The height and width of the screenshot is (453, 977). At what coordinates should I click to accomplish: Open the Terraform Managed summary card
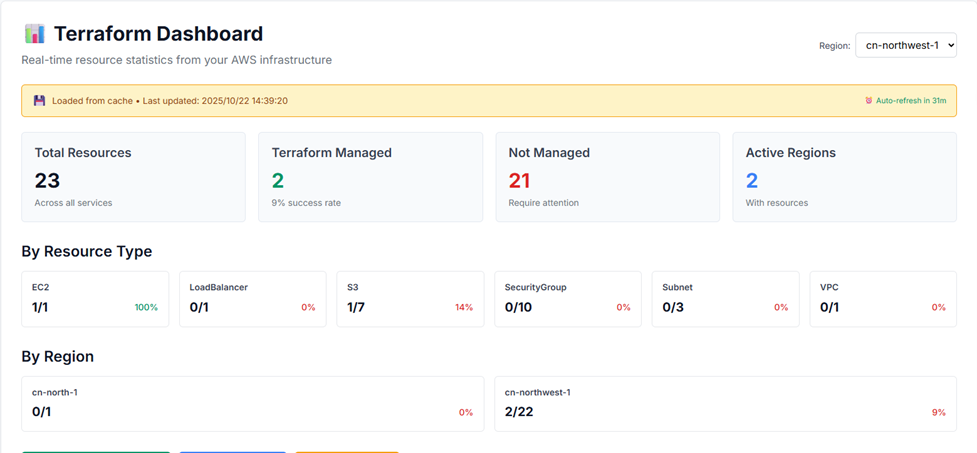370,177
